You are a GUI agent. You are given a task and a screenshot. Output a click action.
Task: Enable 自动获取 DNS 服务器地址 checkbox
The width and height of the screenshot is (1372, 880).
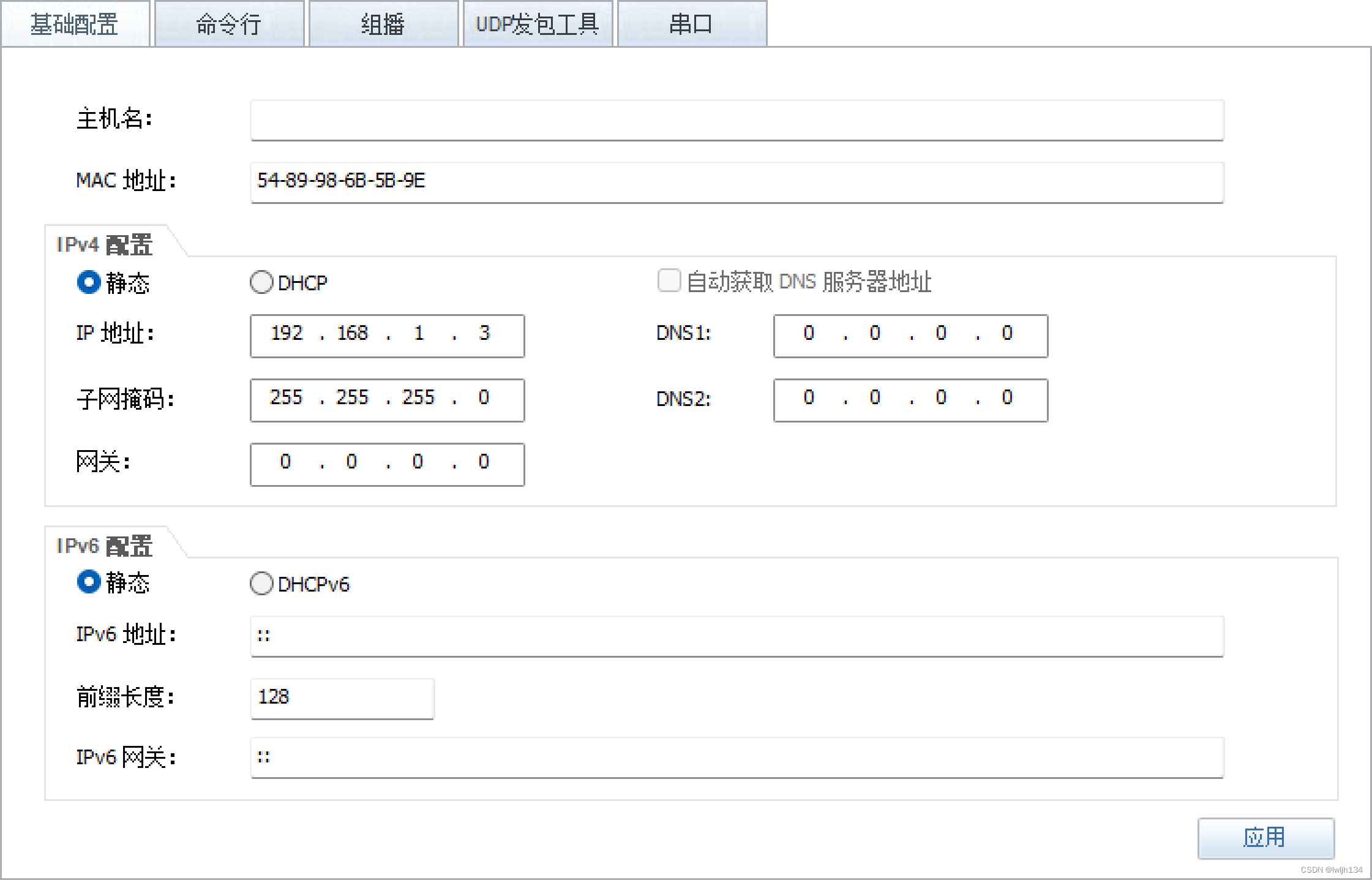pyautogui.click(x=669, y=280)
